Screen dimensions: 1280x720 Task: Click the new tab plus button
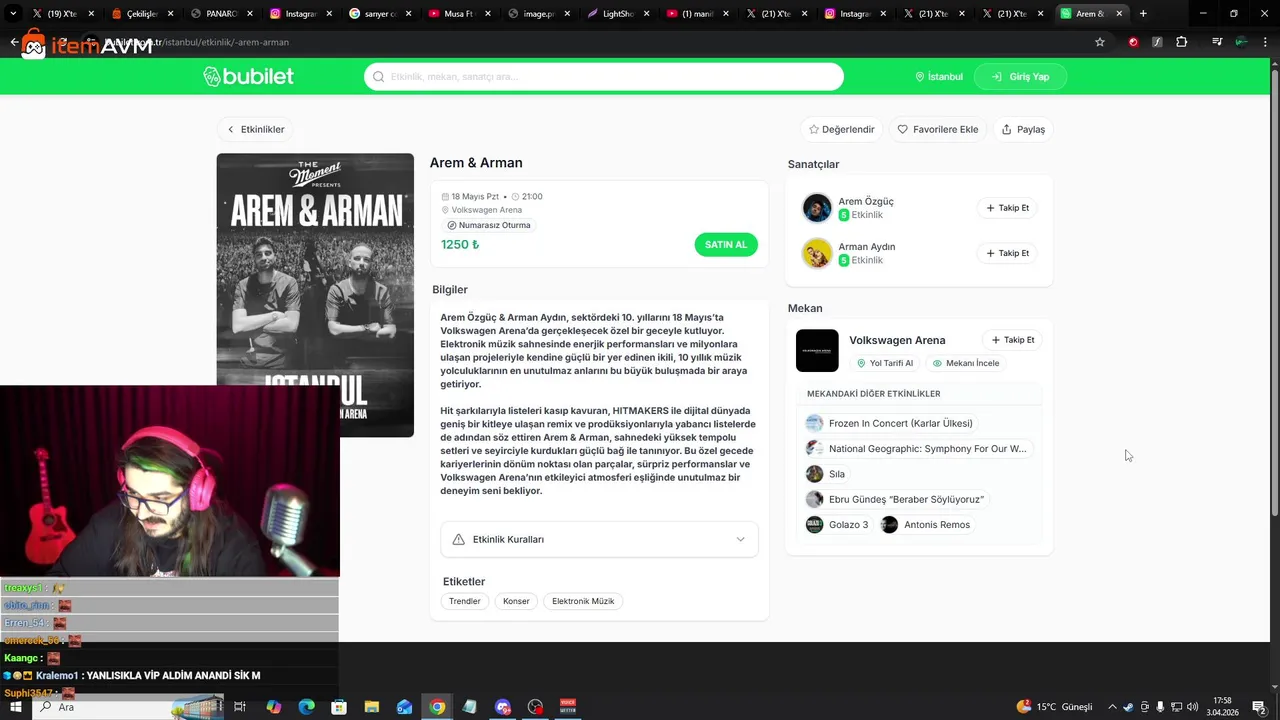point(1143,14)
